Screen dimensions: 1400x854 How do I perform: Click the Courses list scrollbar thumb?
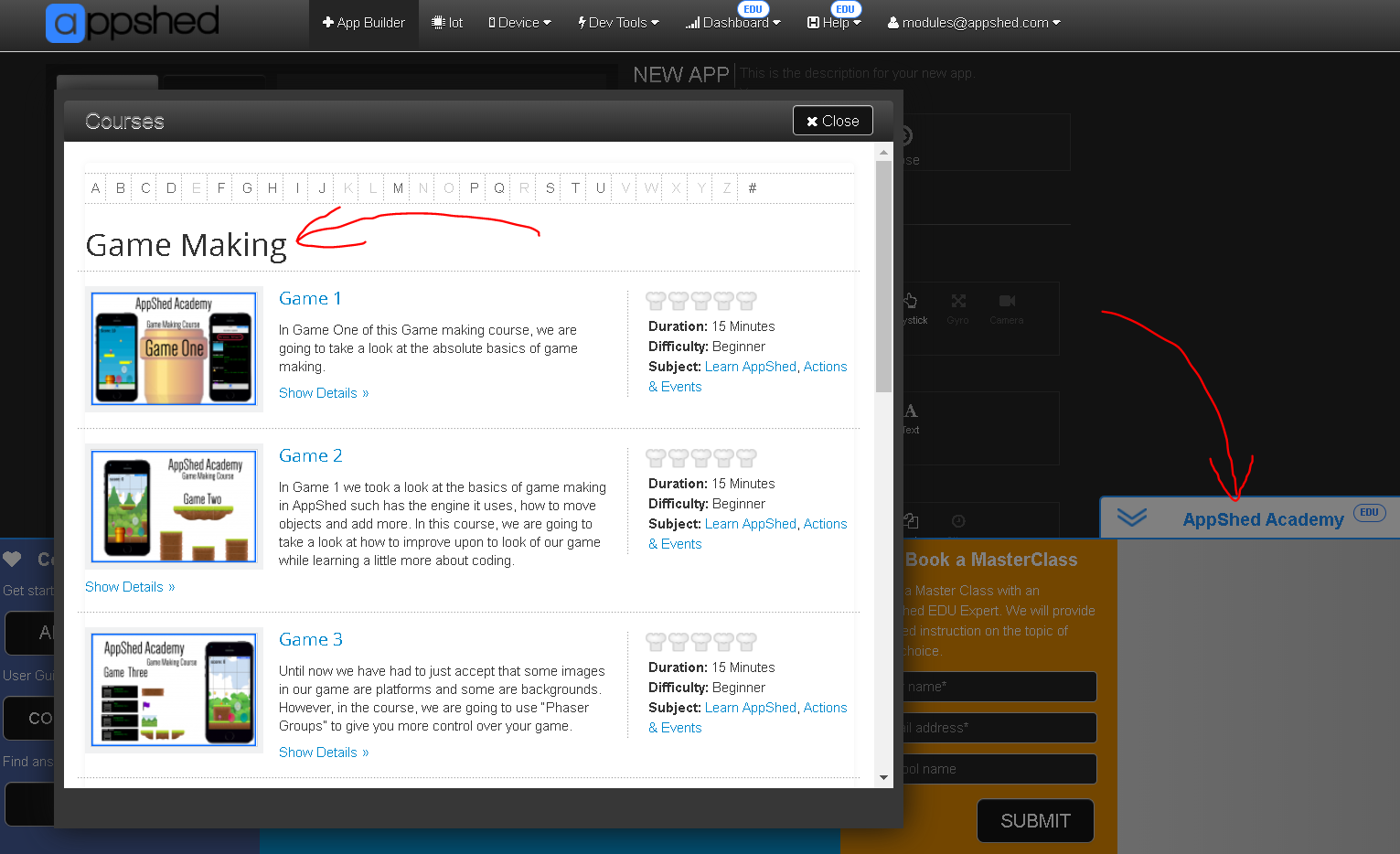coord(883,276)
